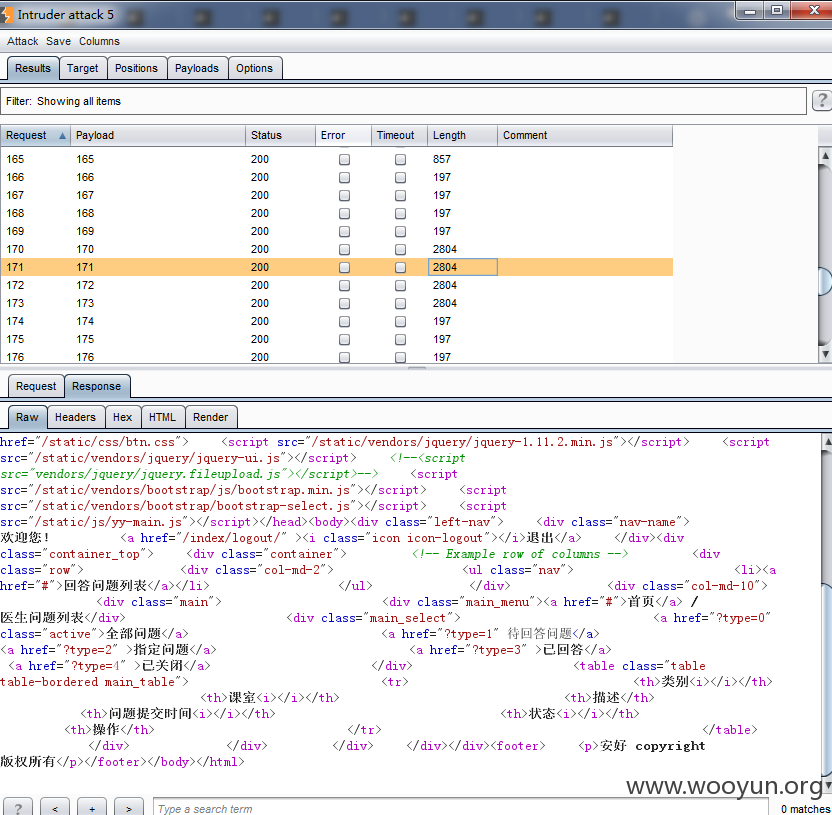Show the HTML response view
This screenshot has height=815, width=832.
click(162, 417)
